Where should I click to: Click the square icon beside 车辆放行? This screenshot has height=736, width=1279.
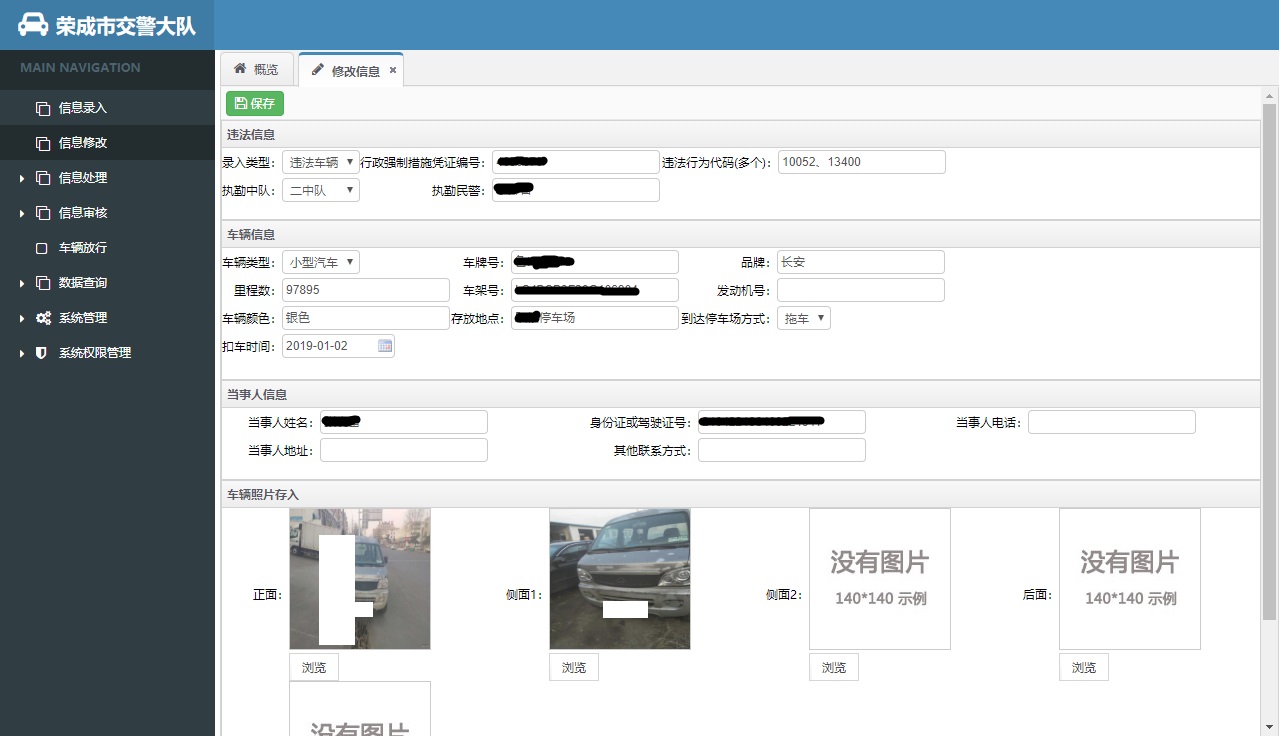pyautogui.click(x=42, y=248)
